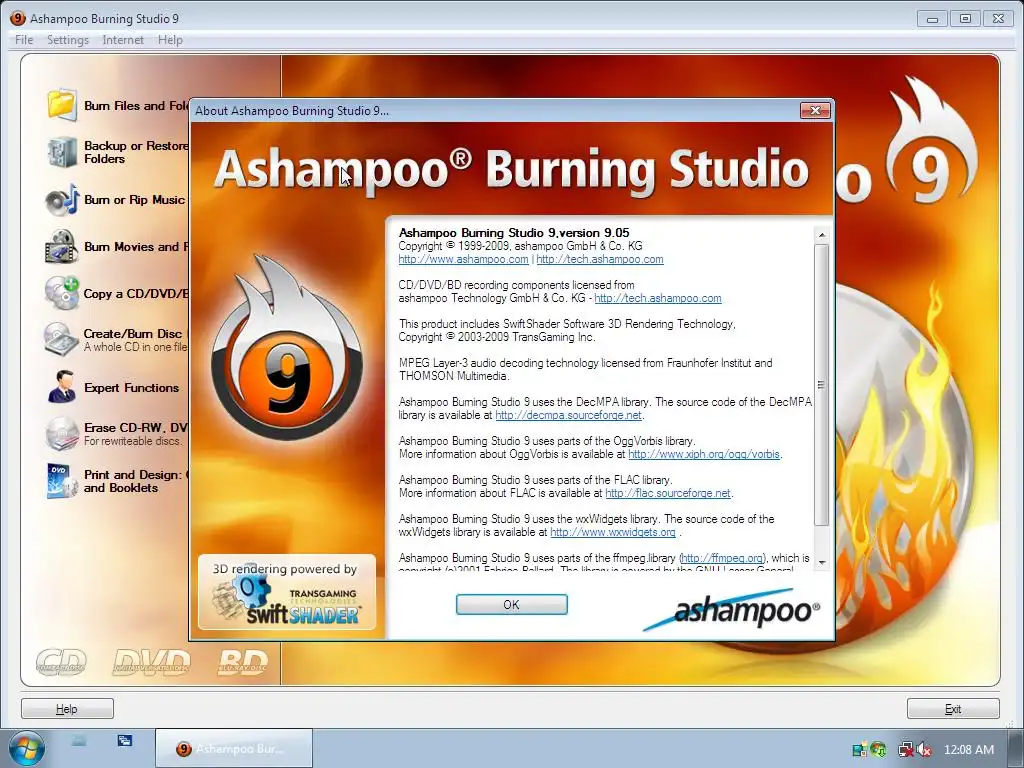Click the Backup or Restore safe icon
Viewport: 1024px width, 768px height.
coord(62,152)
